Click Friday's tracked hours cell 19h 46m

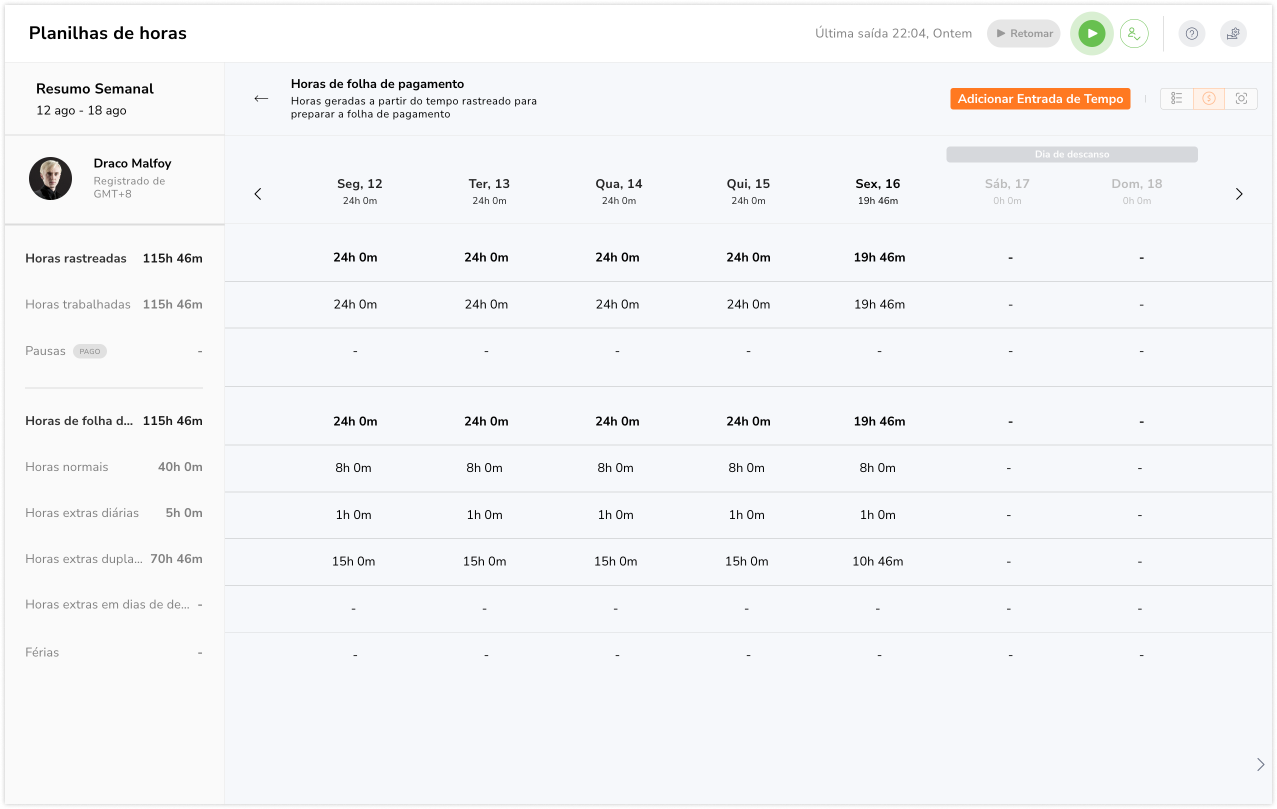(879, 258)
